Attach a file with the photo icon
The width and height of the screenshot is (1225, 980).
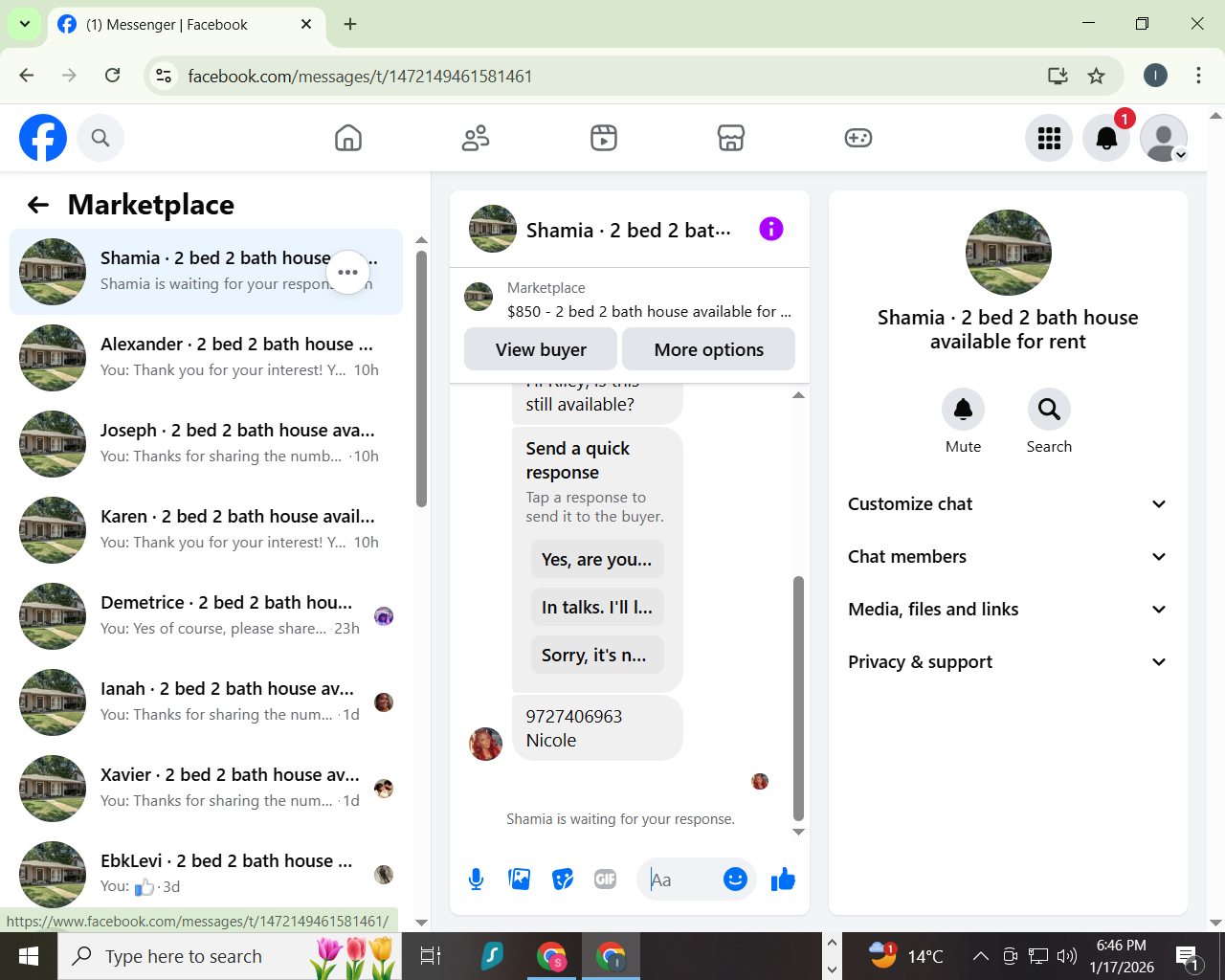point(520,879)
